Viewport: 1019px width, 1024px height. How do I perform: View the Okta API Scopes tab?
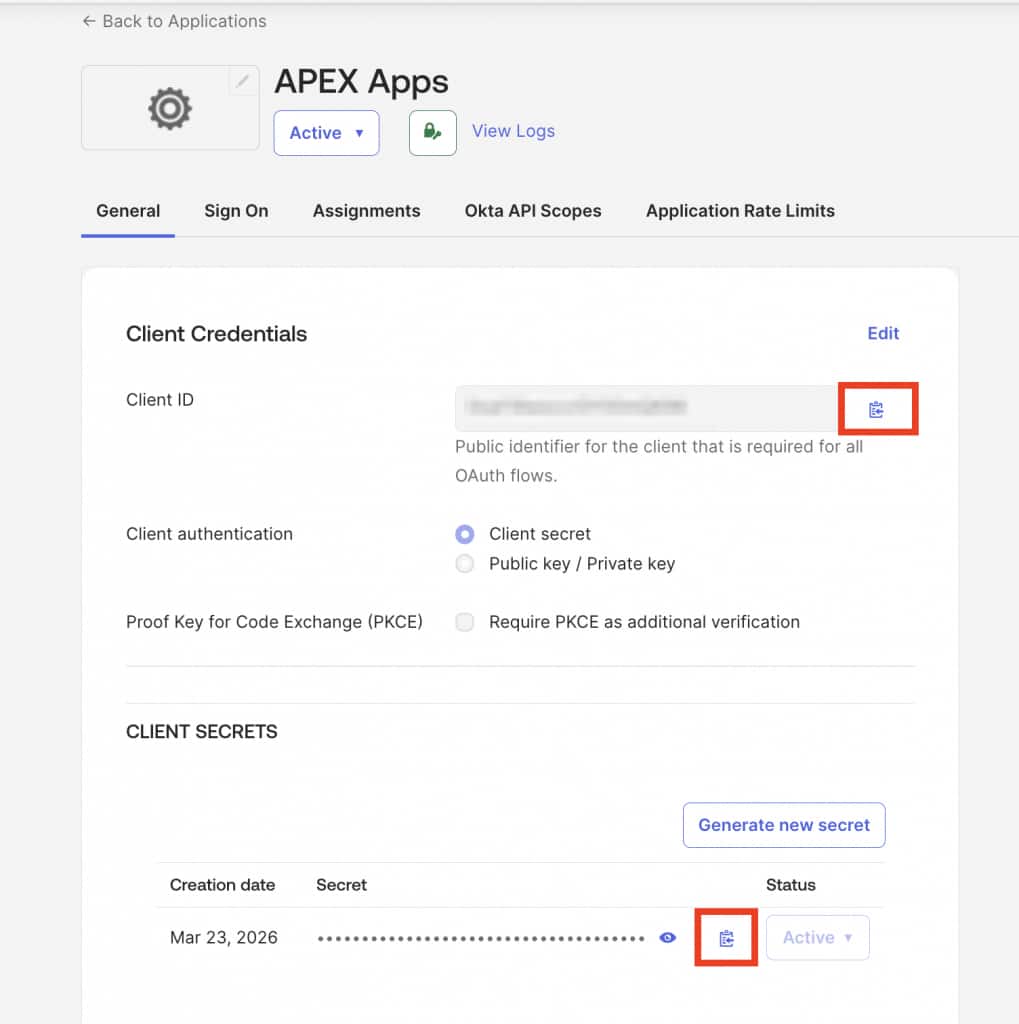532,210
